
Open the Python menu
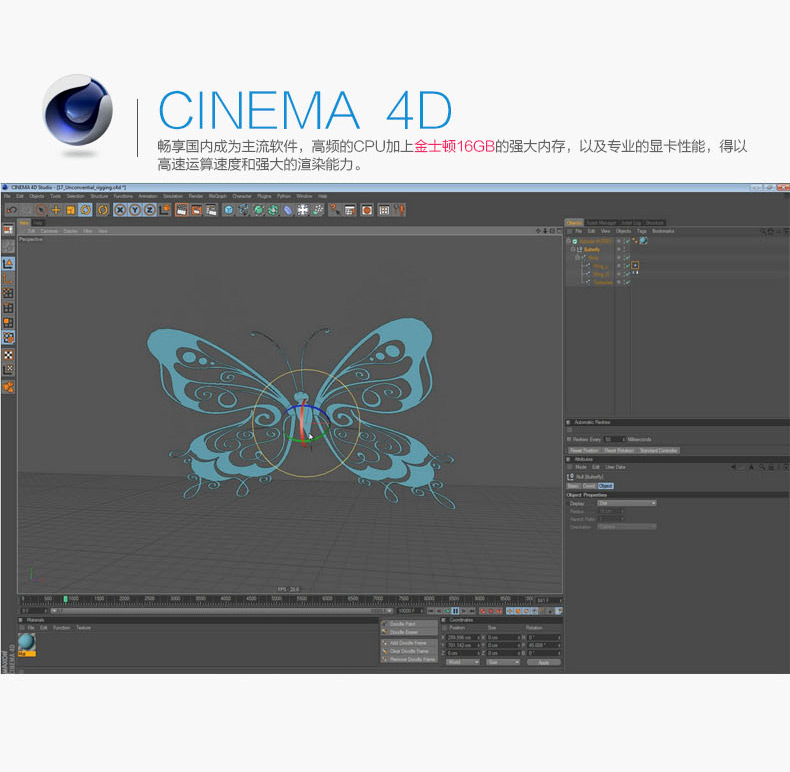(284, 196)
